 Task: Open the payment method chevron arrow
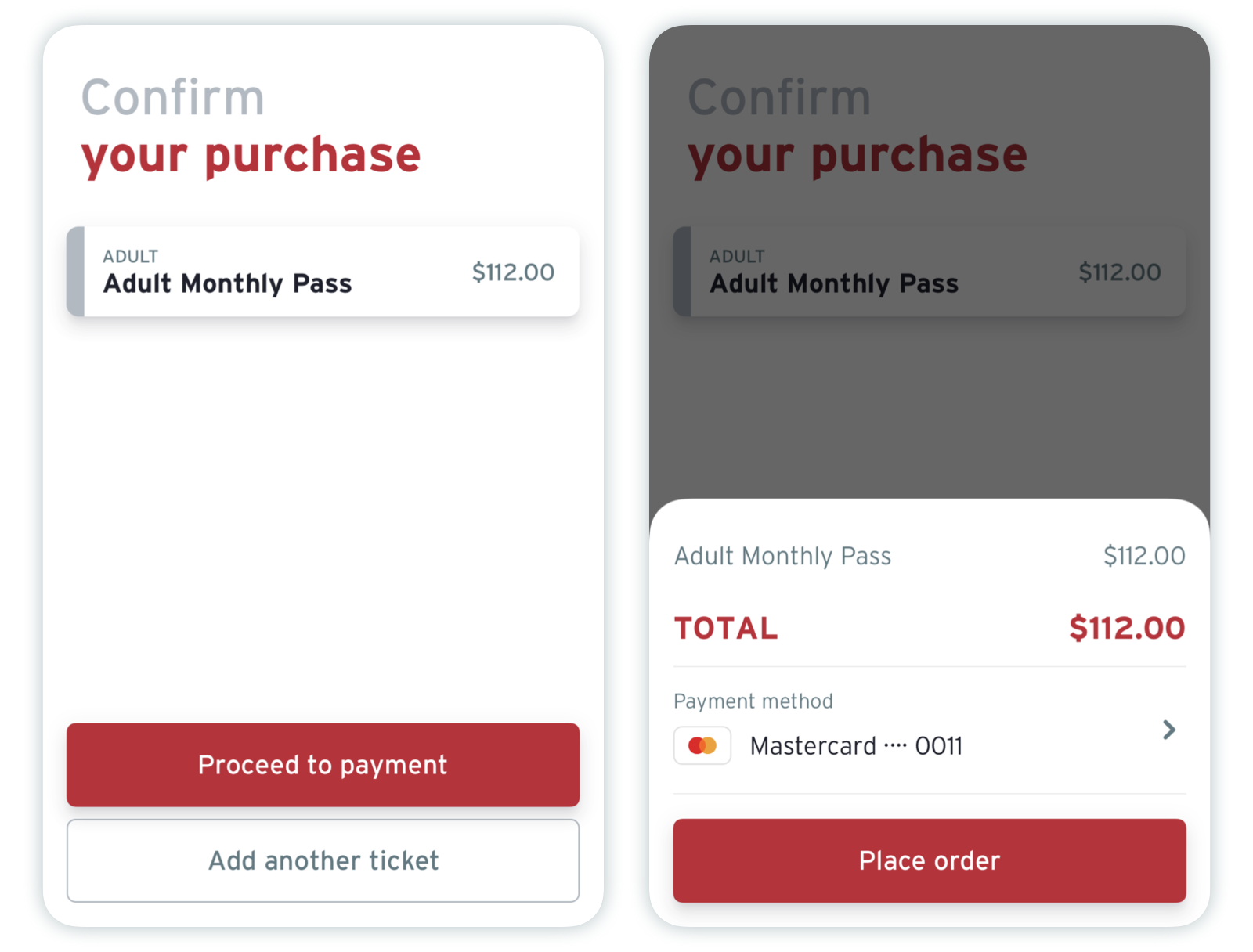pos(1168,730)
